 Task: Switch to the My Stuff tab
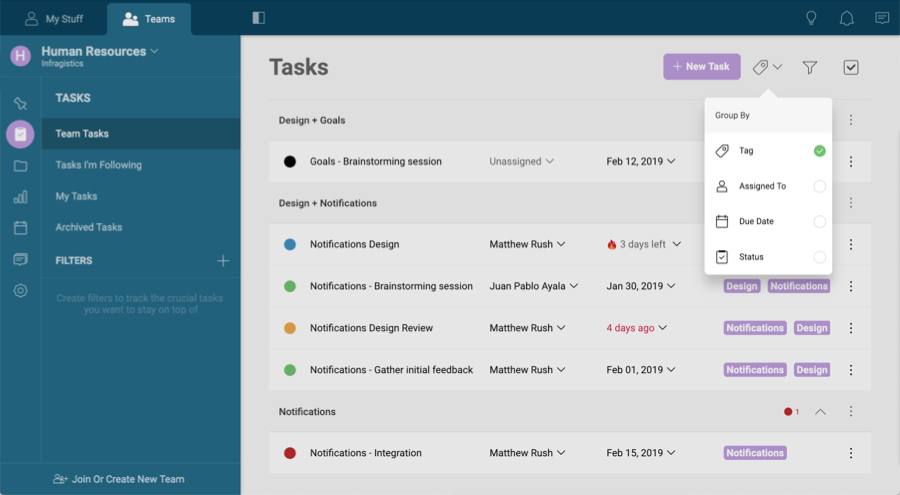pyautogui.click(x=54, y=18)
